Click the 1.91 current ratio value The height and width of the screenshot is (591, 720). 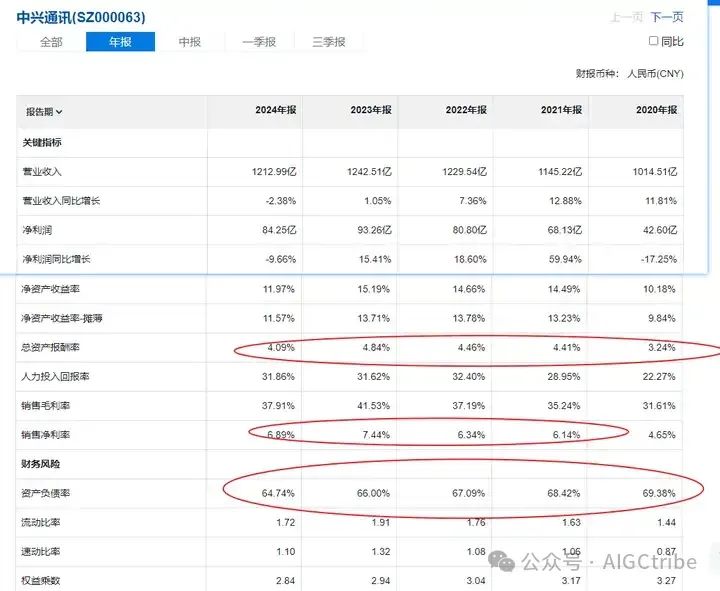pos(381,523)
